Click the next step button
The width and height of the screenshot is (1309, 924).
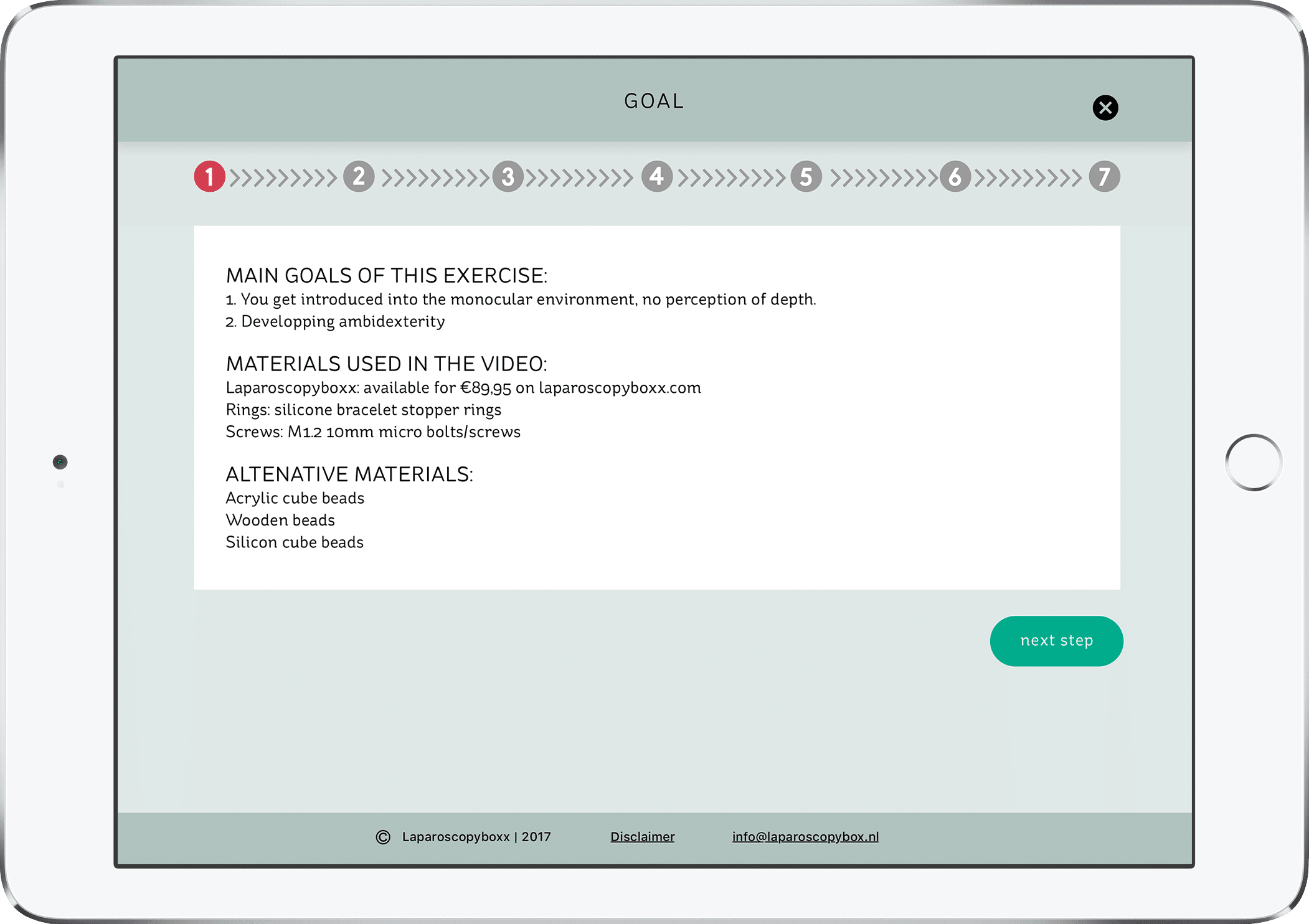click(x=1057, y=641)
